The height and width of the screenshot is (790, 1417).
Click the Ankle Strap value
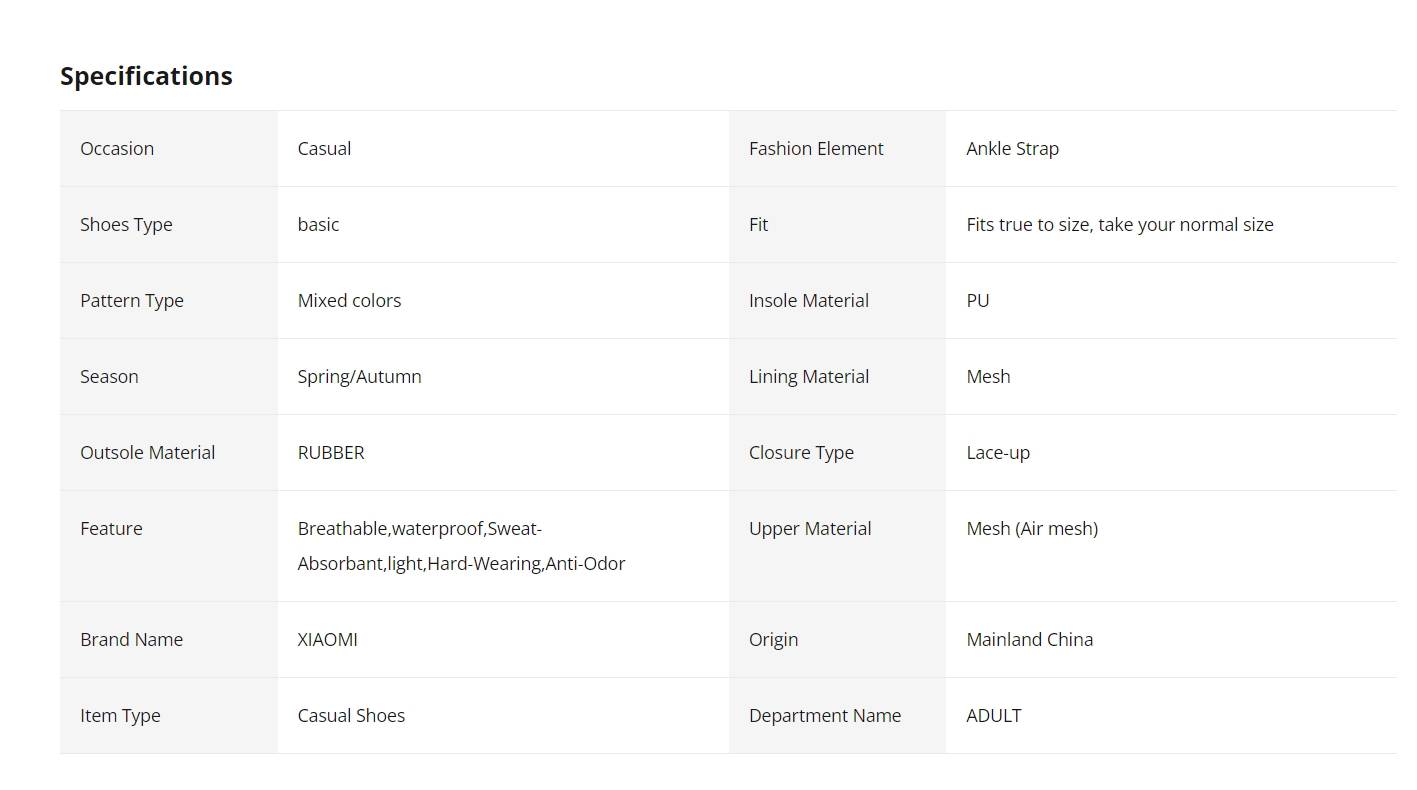[x=1012, y=148]
